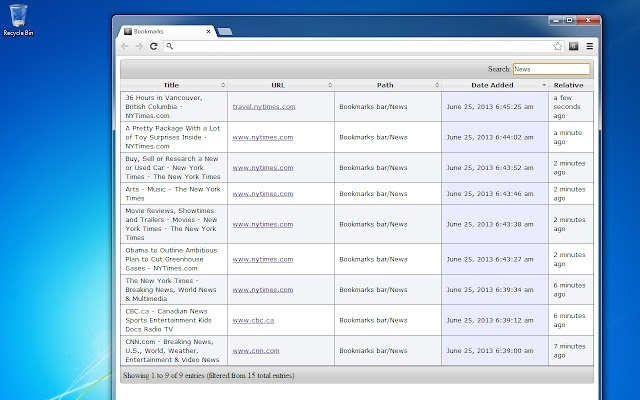Open a new tab with the new-tab button
Screen dimensions: 640x400
pyautogui.click(x=225, y=33)
